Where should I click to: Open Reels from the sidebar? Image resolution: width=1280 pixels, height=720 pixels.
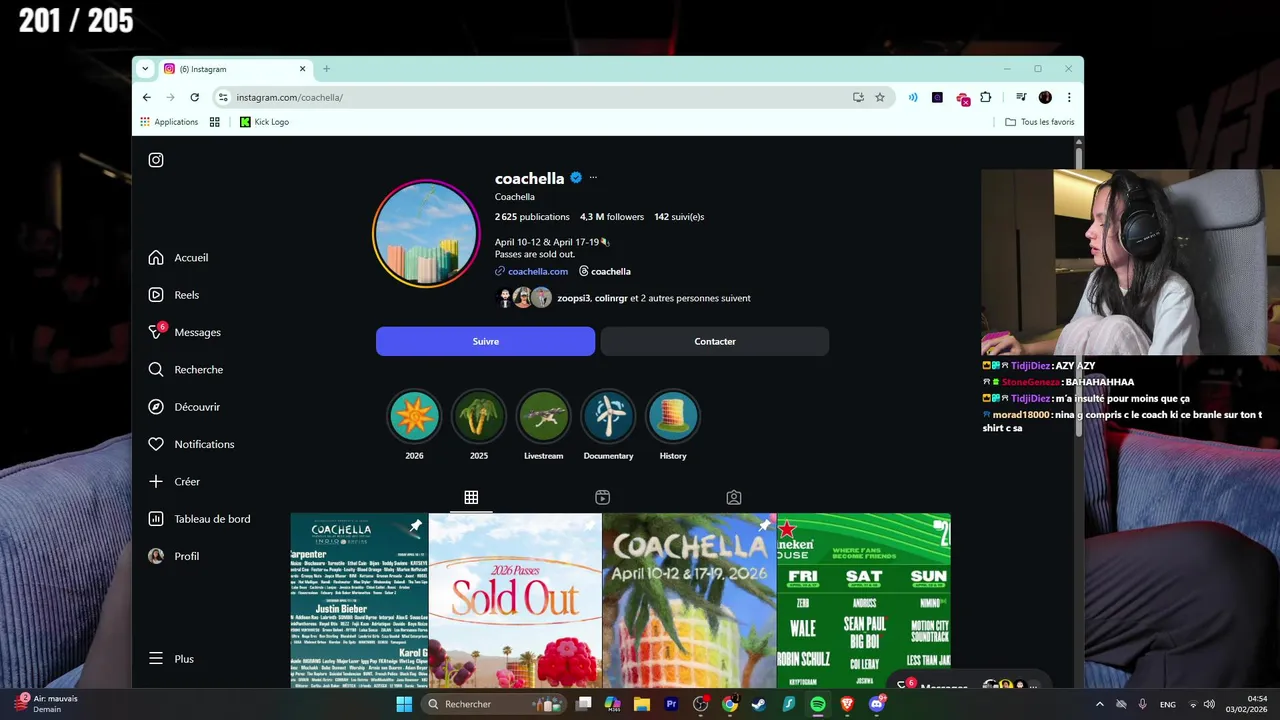(x=174, y=295)
